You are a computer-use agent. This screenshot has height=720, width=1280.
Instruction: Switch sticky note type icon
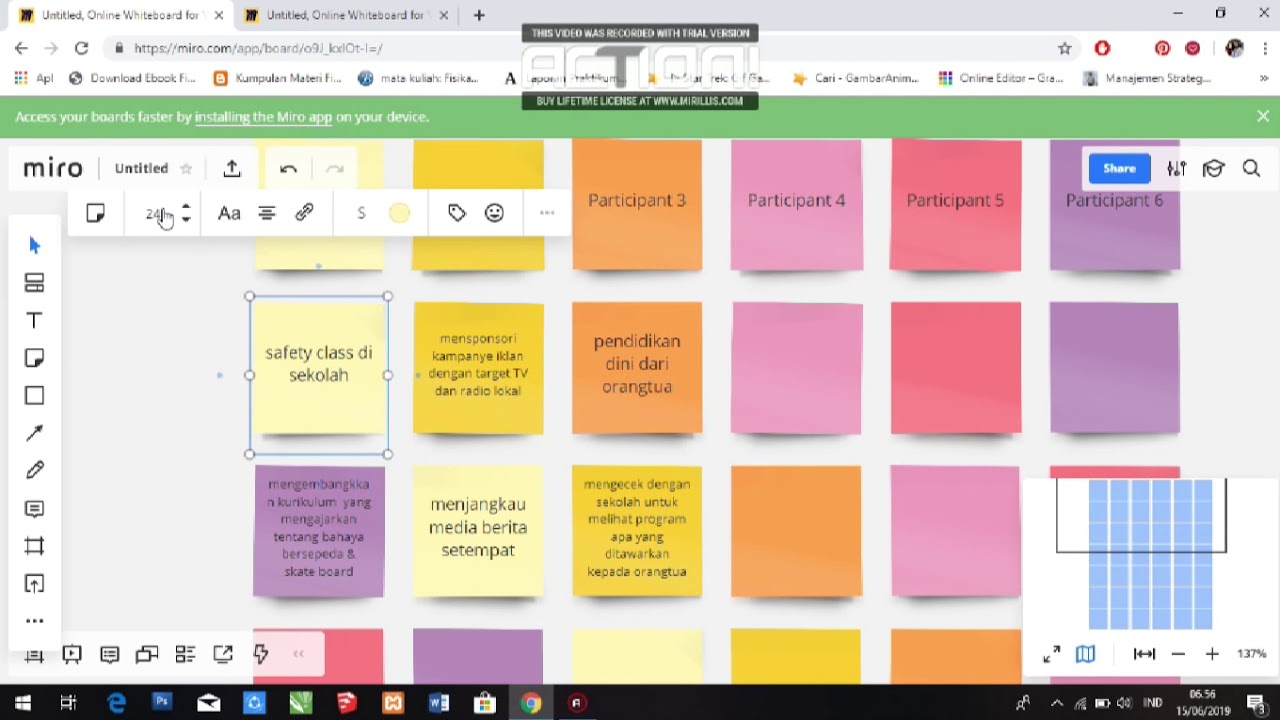coord(96,213)
